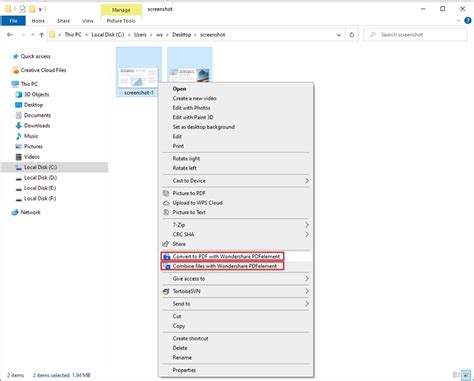This screenshot has width=474, height=381.
Task: Choose Set as desktop background
Action: click(204, 127)
